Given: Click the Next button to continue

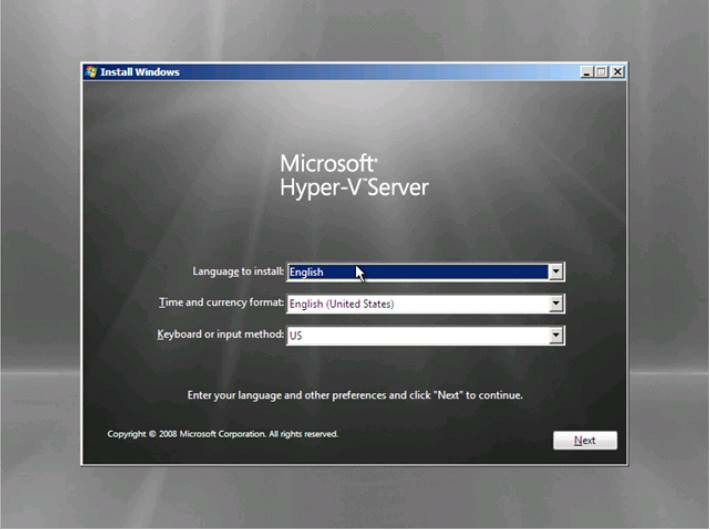Looking at the screenshot, I should [x=585, y=440].
